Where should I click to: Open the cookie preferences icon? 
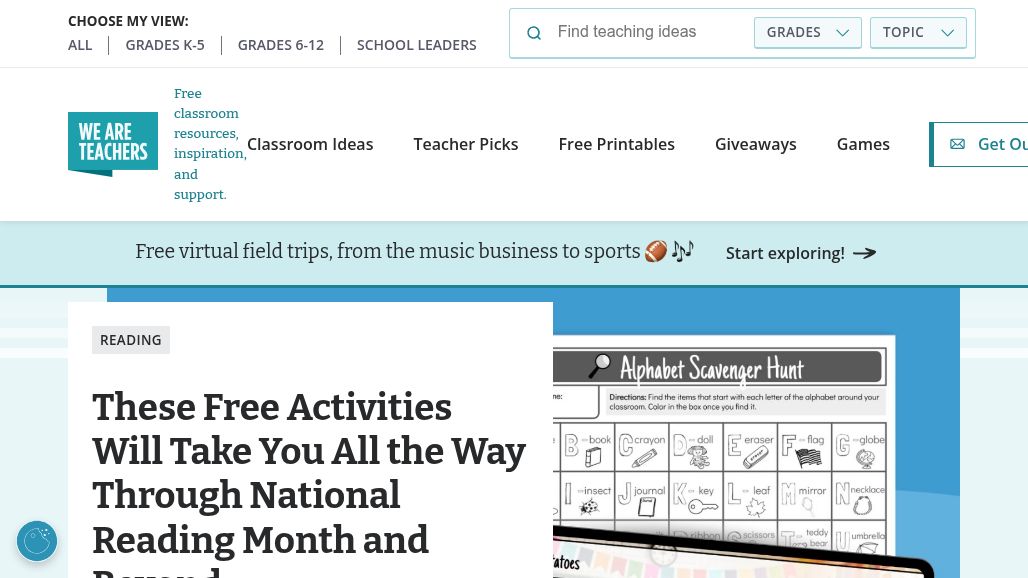pyautogui.click(x=37, y=541)
